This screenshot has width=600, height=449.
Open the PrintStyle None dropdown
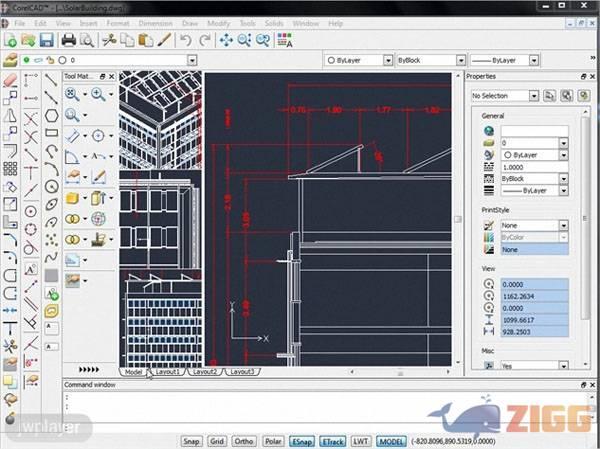563,225
